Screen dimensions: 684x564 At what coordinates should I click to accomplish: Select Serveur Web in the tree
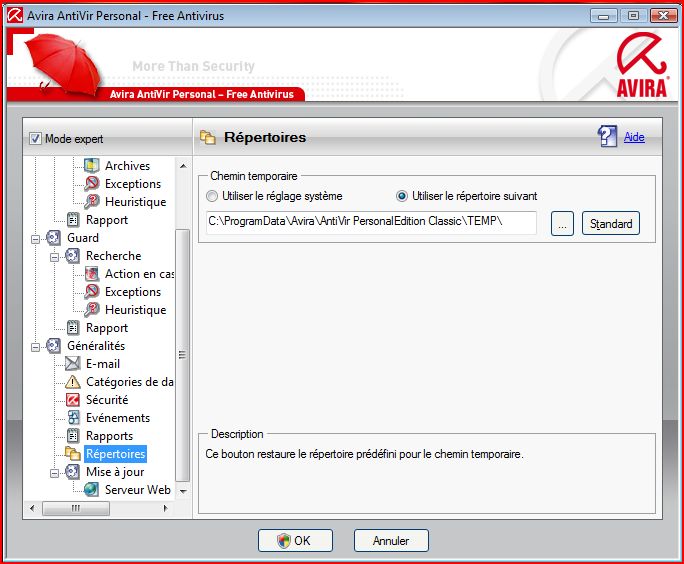(138, 489)
